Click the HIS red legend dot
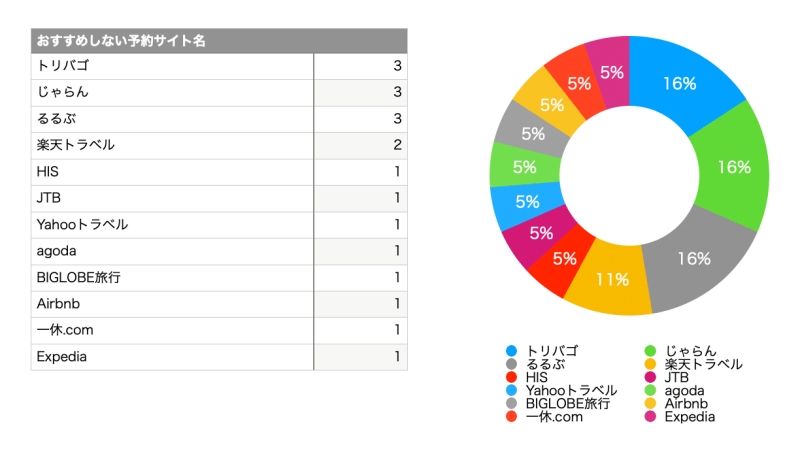The height and width of the screenshot is (460, 800). (x=511, y=377)
